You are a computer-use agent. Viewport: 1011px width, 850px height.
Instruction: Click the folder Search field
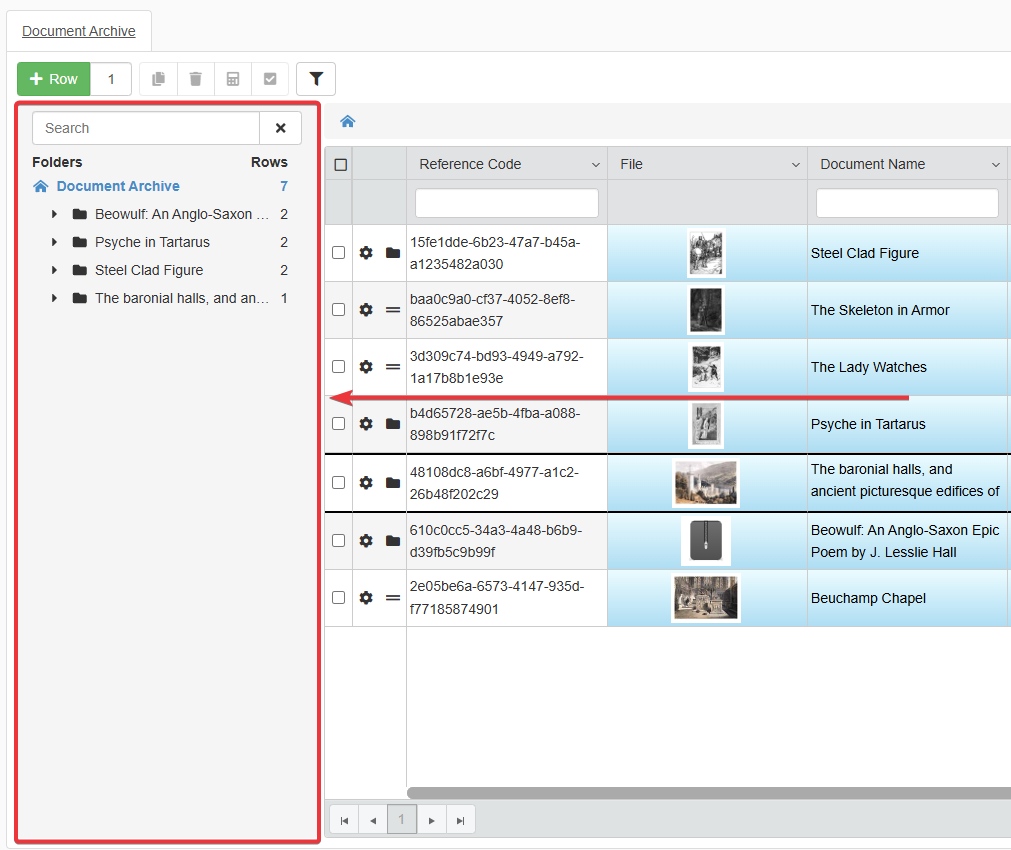pyautogui.click(x=146, y=128)
